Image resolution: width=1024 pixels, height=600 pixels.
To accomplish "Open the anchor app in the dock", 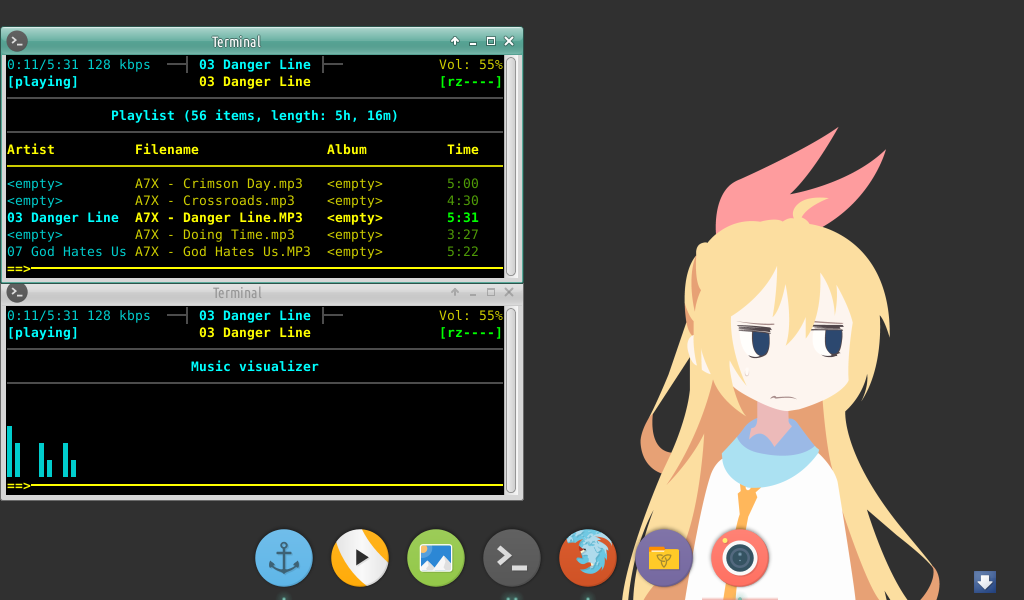I will click(x=283, y=558).
